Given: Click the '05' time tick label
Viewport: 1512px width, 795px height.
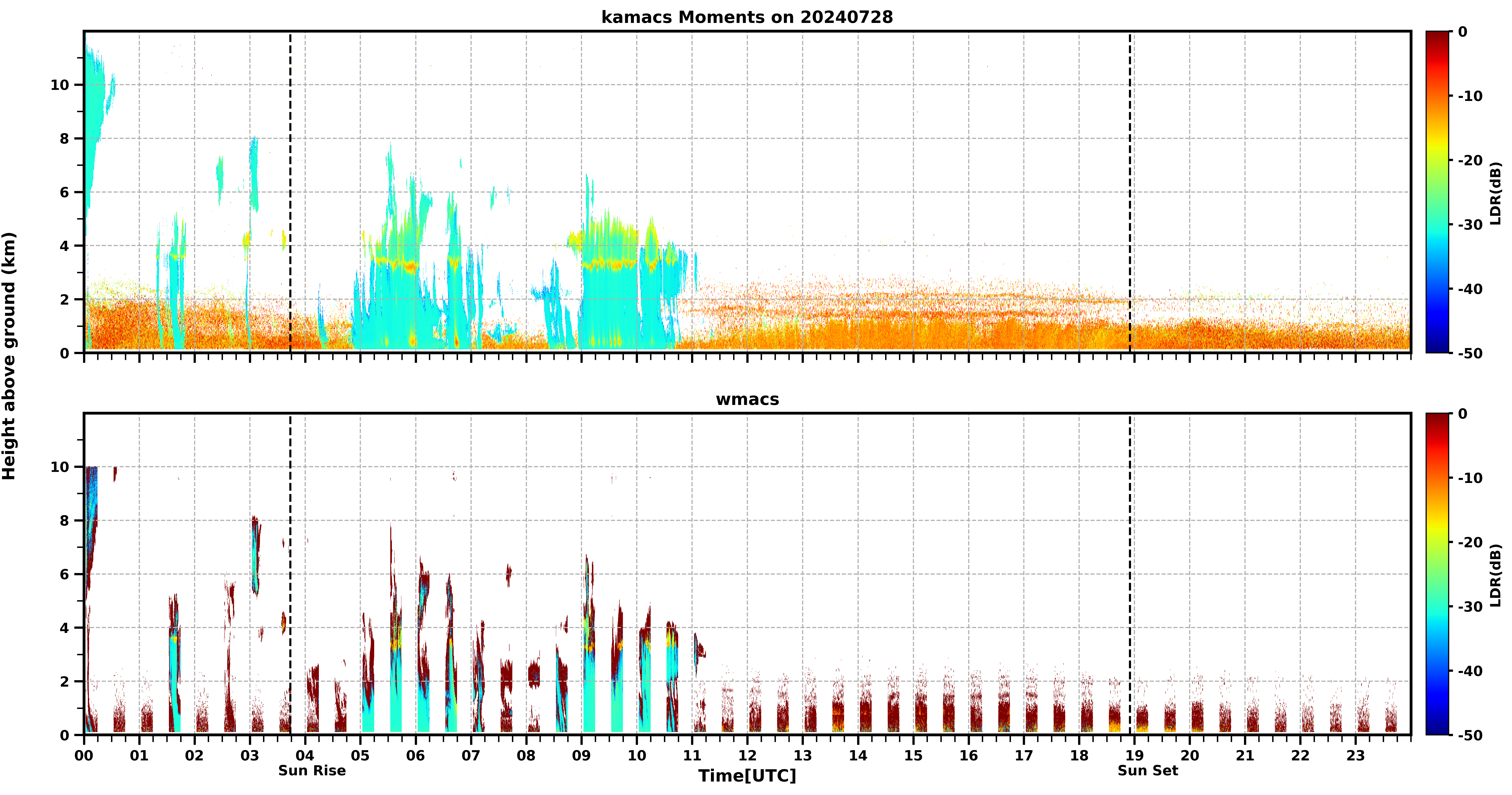Looking at the screenshot, I should point(360,756).
